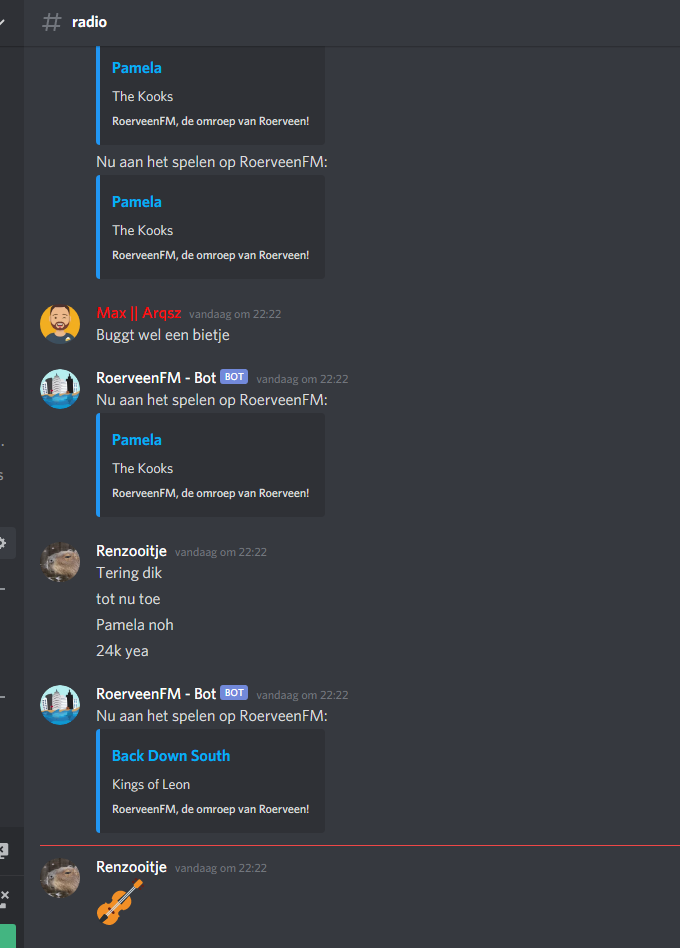Click the violin emoji in Renzooitje's message
Screen dimensions: 680x948
(120, 902)
